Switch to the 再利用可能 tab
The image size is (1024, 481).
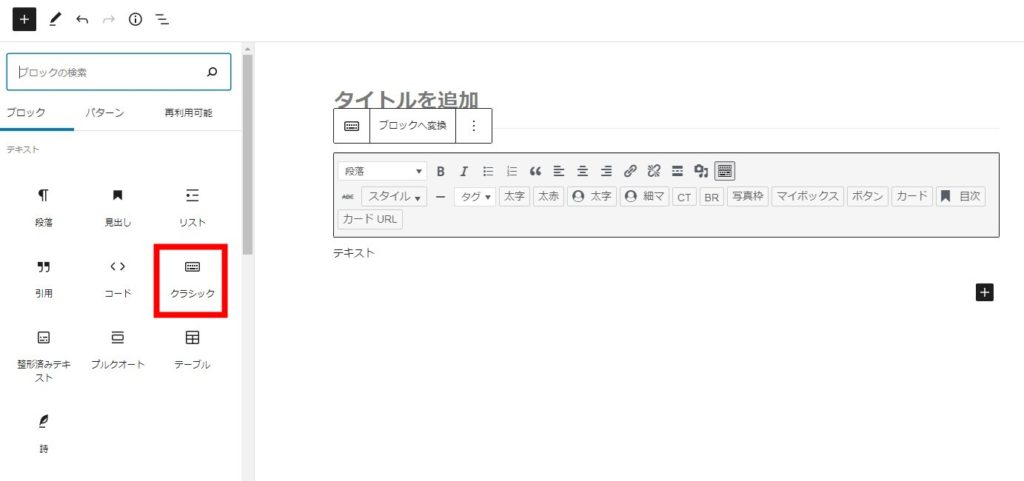[188, 113]
